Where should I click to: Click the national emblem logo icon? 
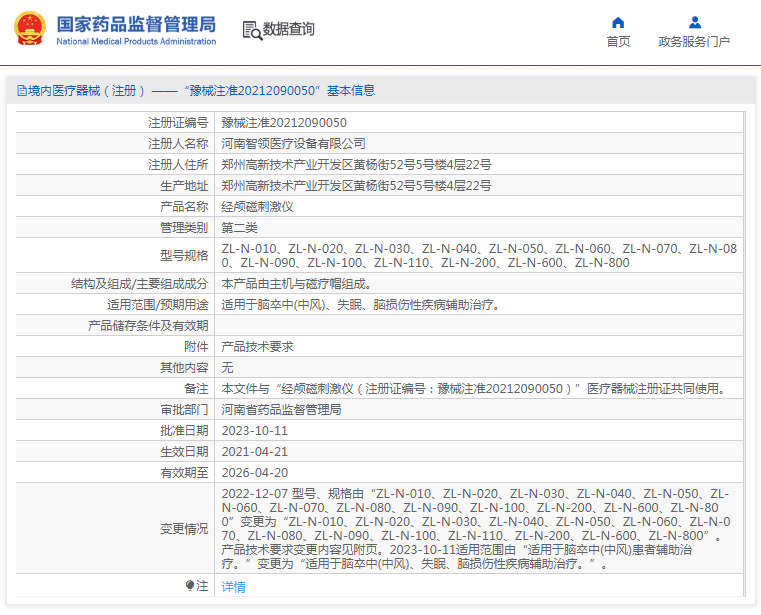click(x=29, y=29)
